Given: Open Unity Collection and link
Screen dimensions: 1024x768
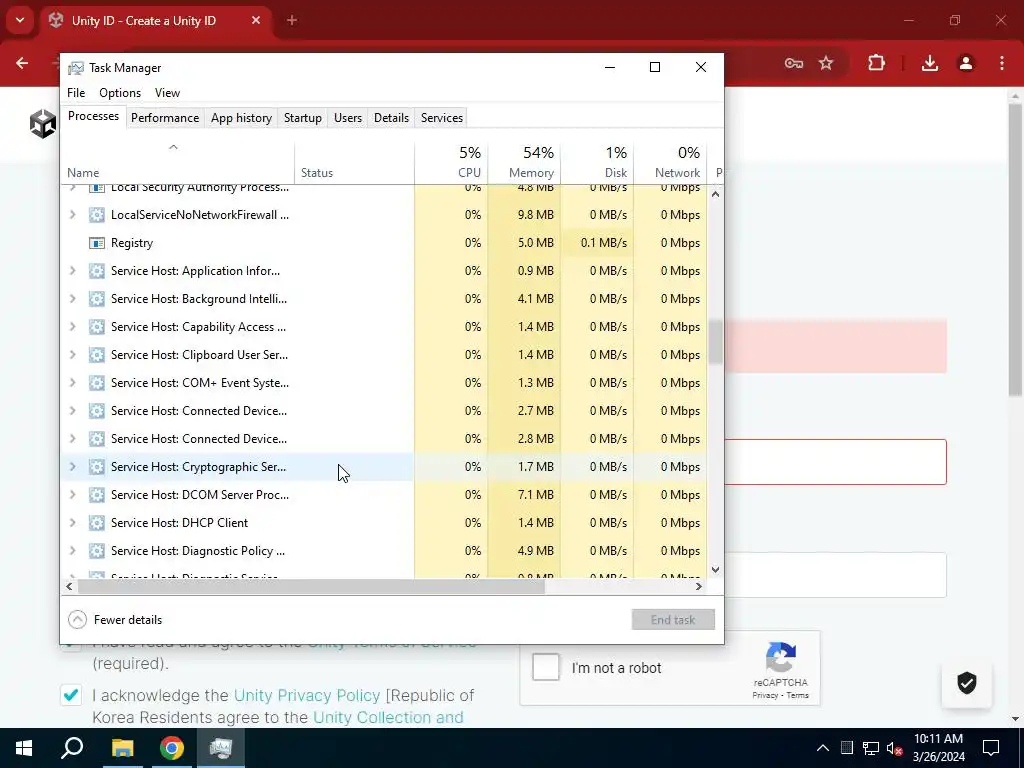Looking at the screenshot, I should 388,717.
